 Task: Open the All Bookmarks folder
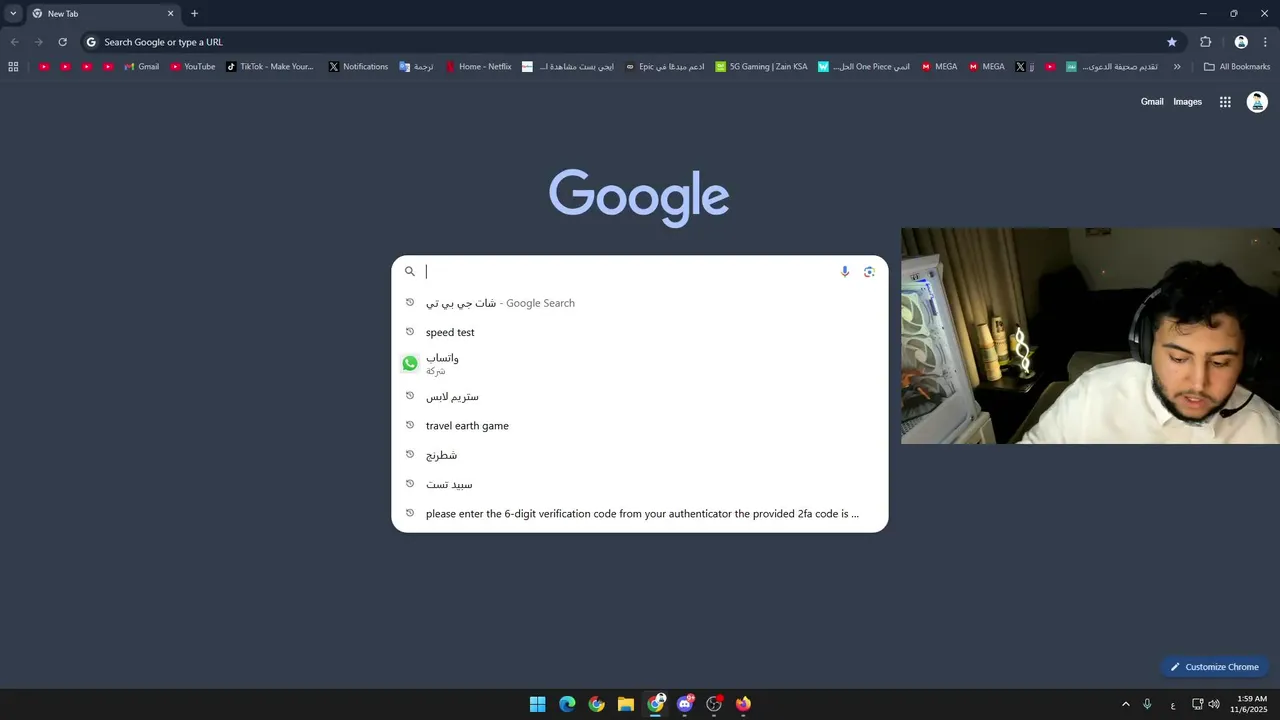point(1237,67)
